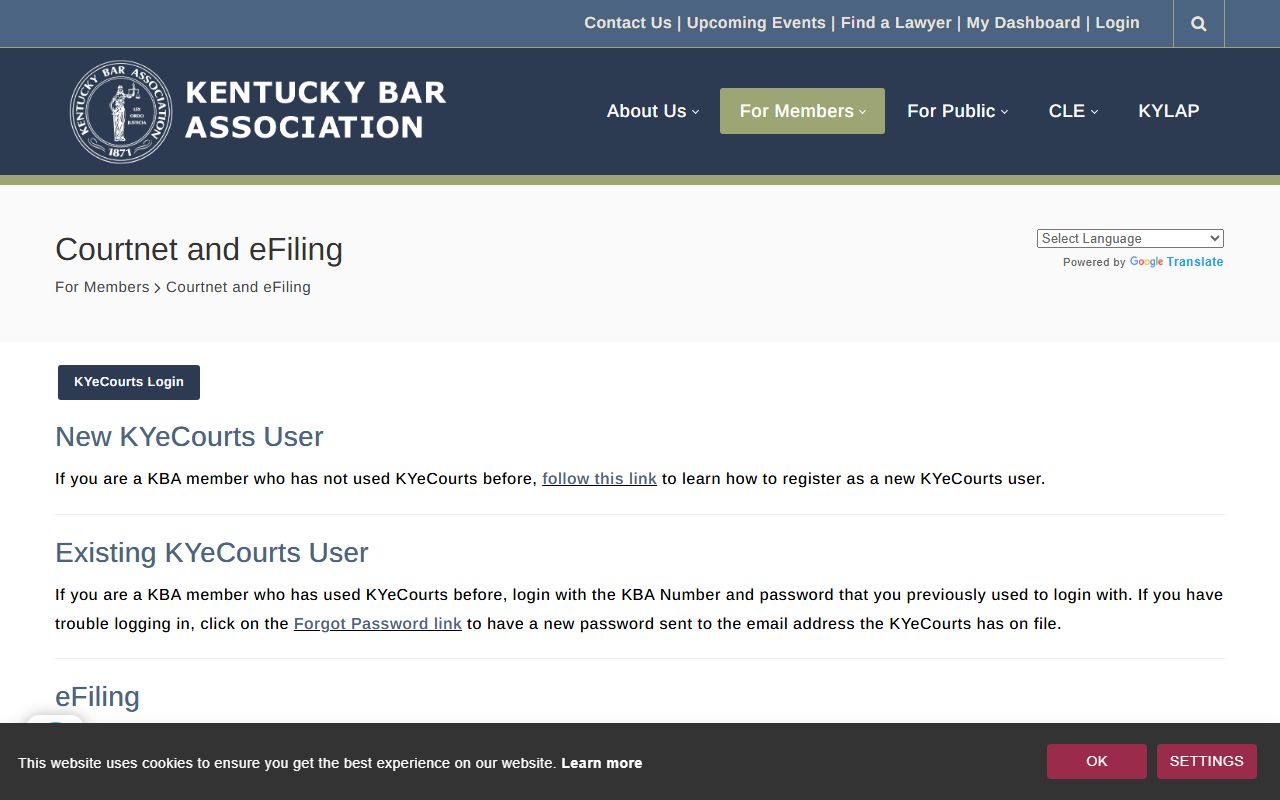The image size is (1280, 800).
Task: Accept cookies with the OK button
Action: [x=1097, y=761]
